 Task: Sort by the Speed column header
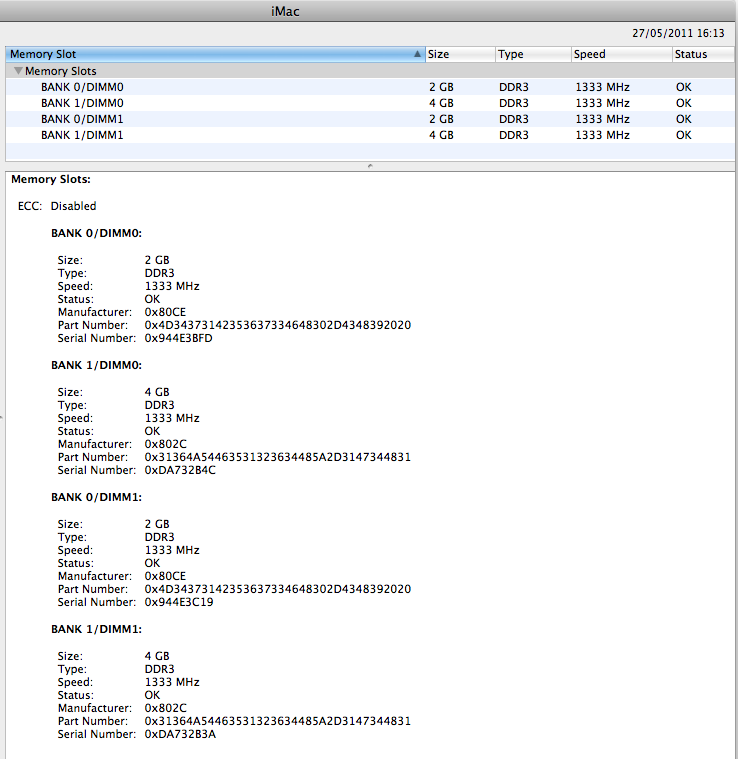point(622,54)
